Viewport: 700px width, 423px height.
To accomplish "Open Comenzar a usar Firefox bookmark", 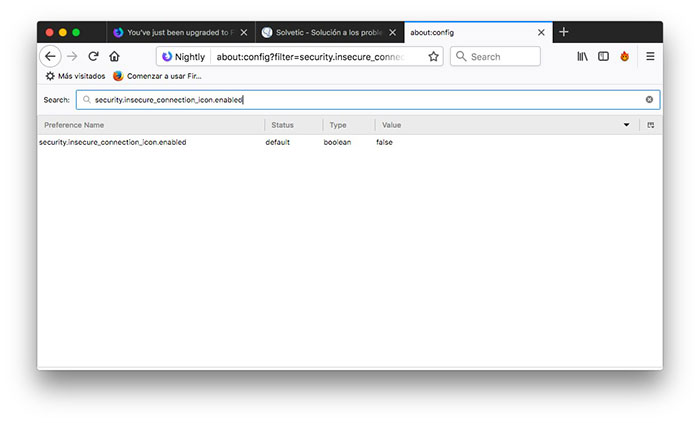I will (x=157, y=76).
